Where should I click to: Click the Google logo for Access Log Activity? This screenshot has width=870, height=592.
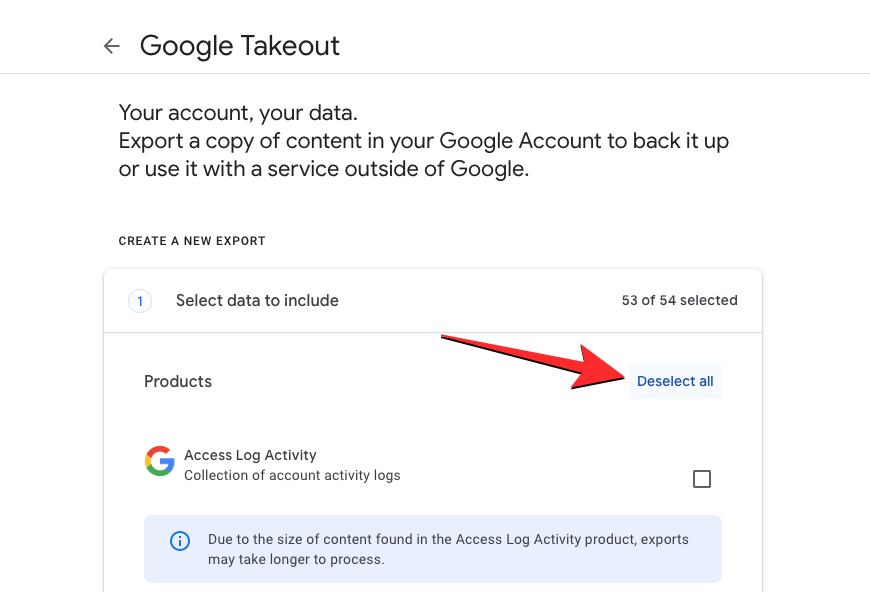(160, 461)
